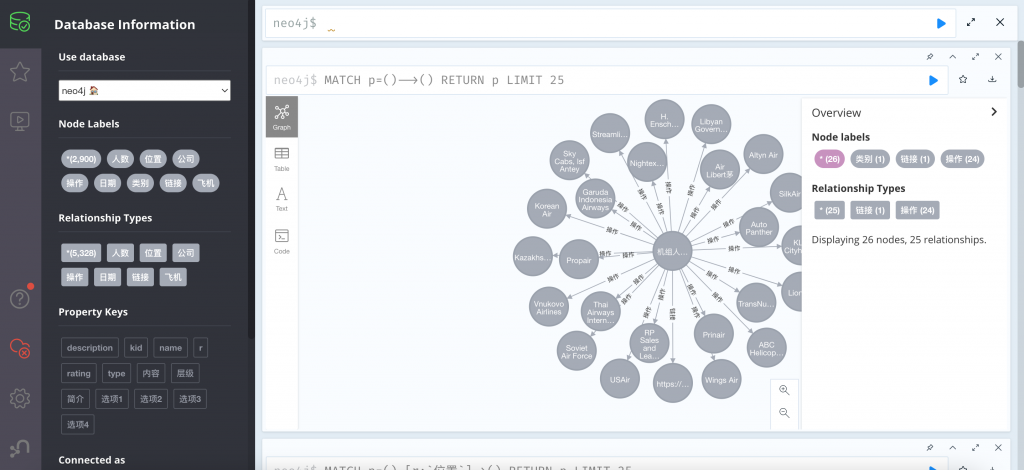Select the 飞机 node label chip

[206, 183]
